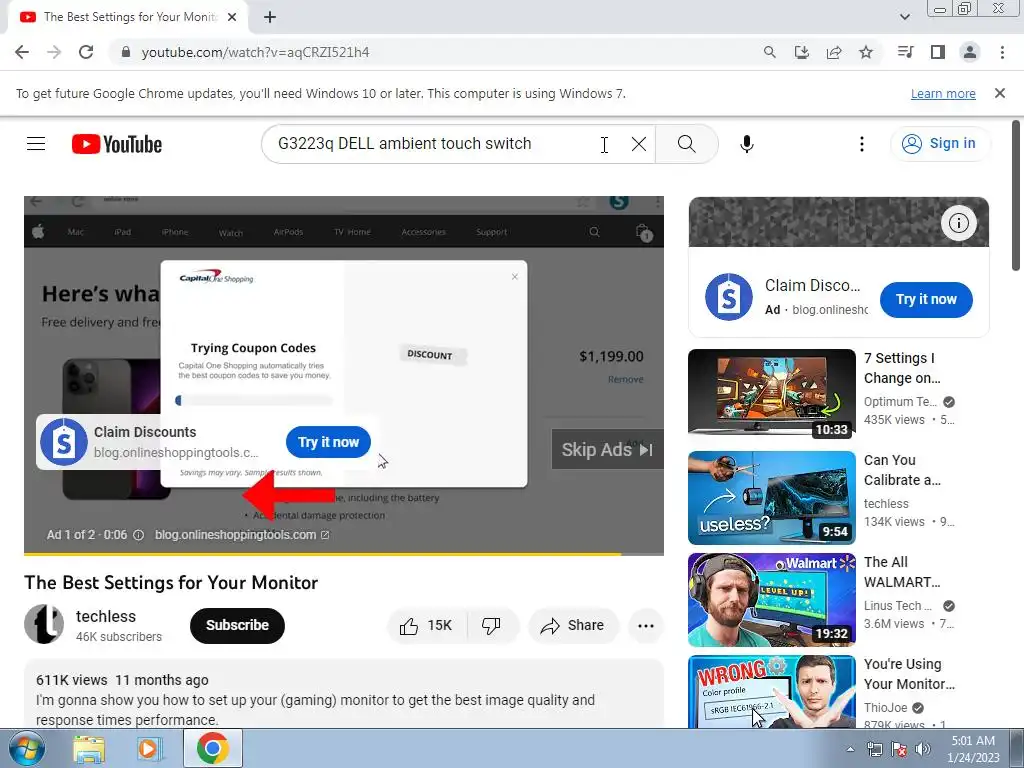
Task: Open the Chrome three-dot menu
Action: [1002, 52]
